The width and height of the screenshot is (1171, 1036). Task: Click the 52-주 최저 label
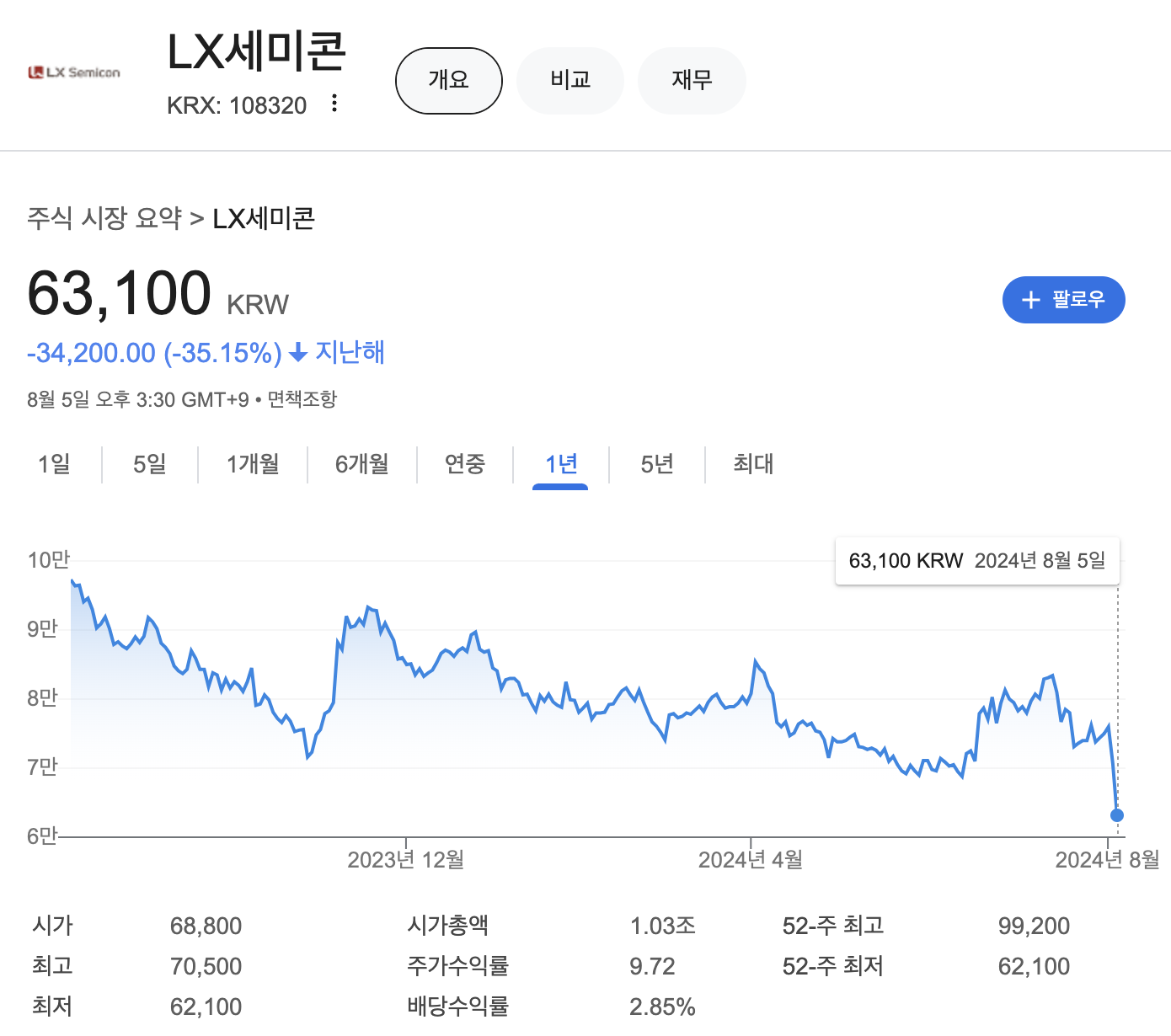tap(832, 967)
